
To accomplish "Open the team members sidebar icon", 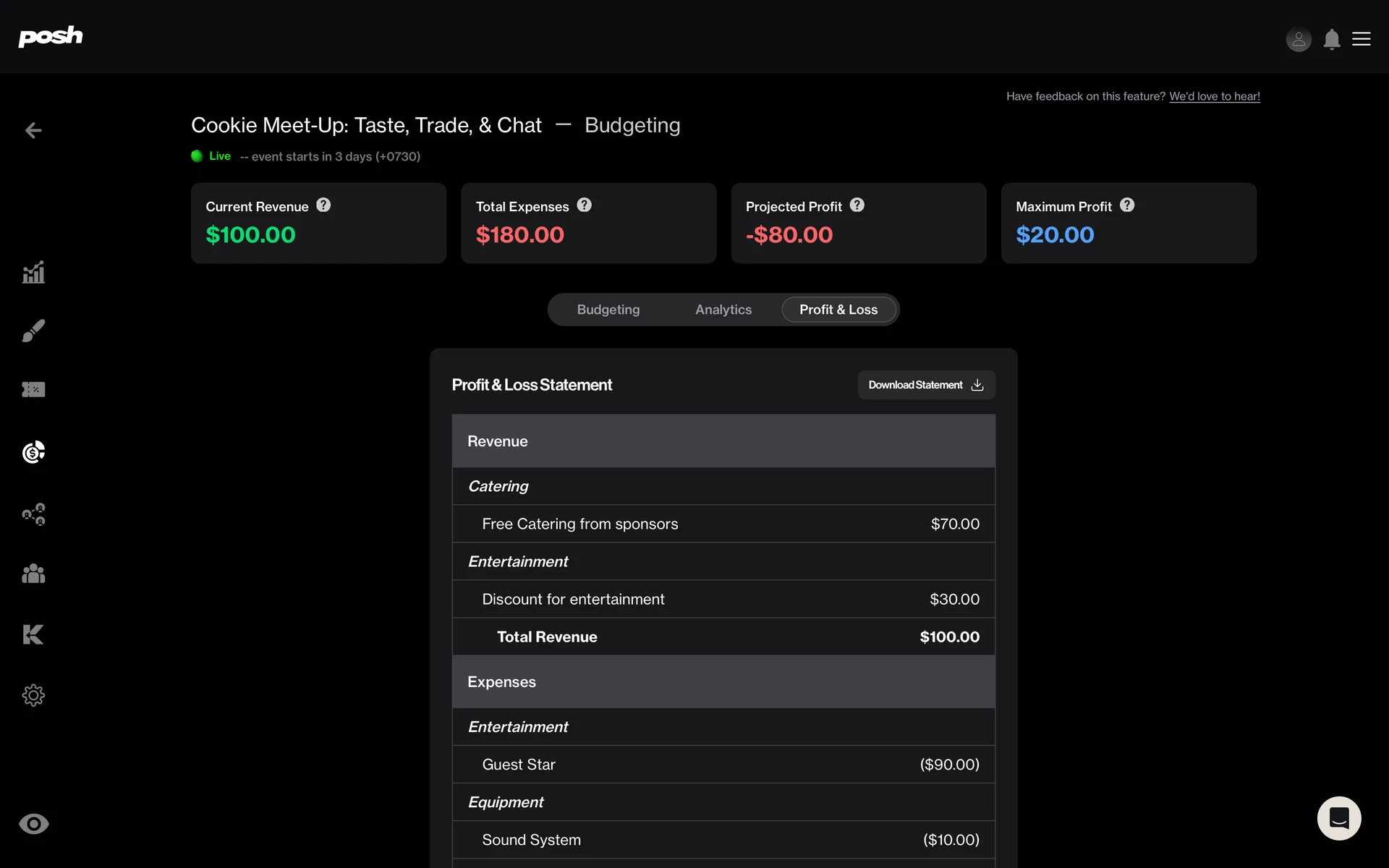I will (33, 574).
